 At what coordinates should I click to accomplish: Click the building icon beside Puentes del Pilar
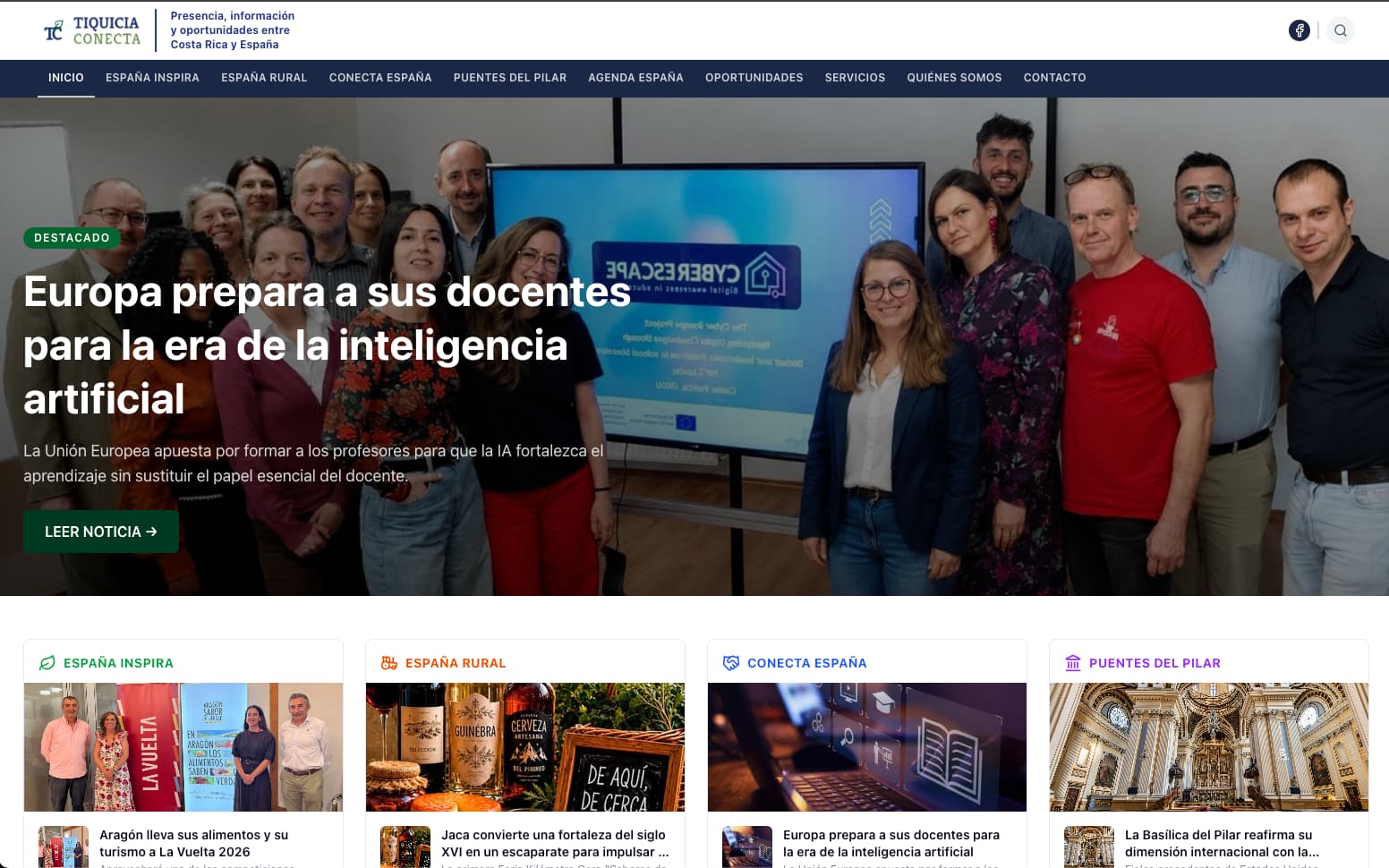click(x=1073, y=663)
